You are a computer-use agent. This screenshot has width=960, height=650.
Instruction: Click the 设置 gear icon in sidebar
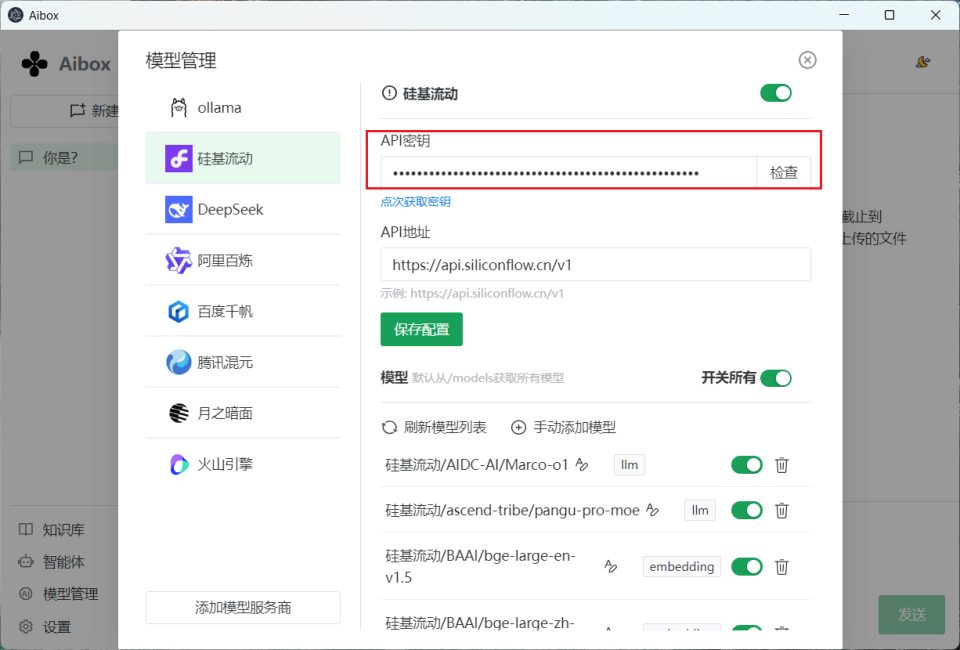(26, 627)
